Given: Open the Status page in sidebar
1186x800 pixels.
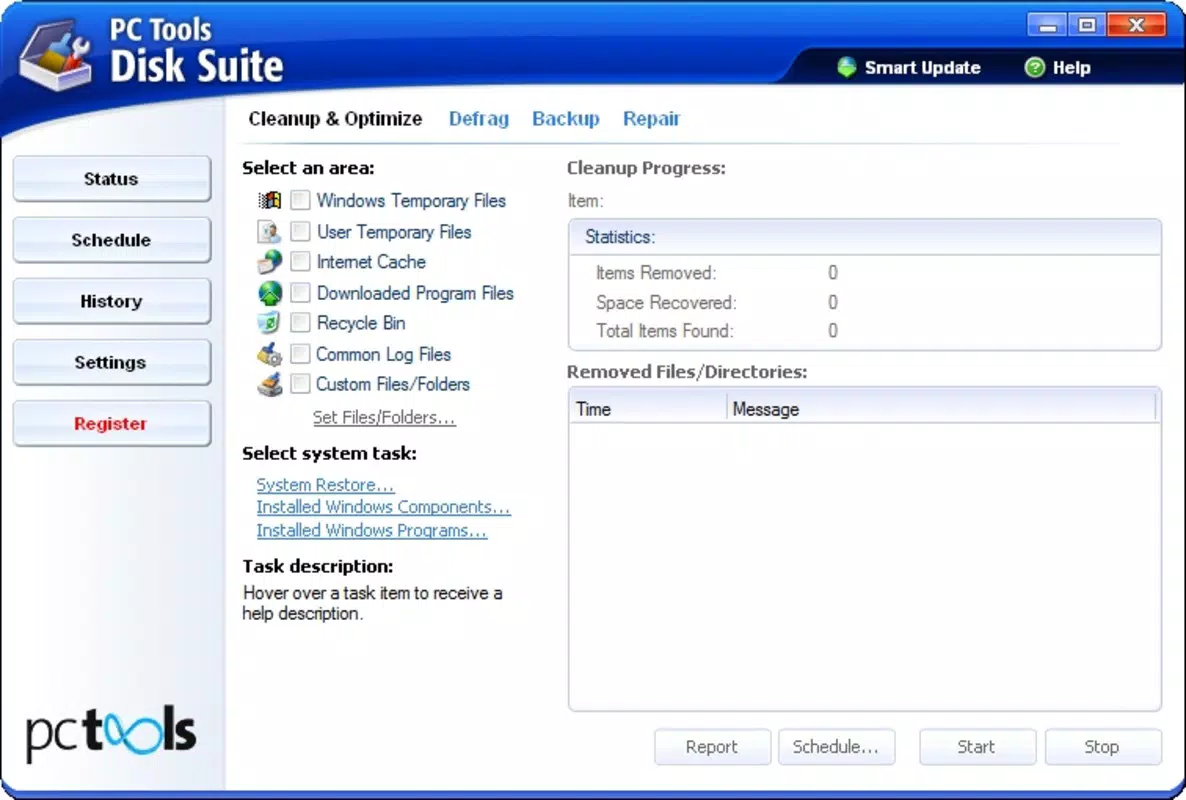Looking at the screenshot, I should [x=112, y=178].
